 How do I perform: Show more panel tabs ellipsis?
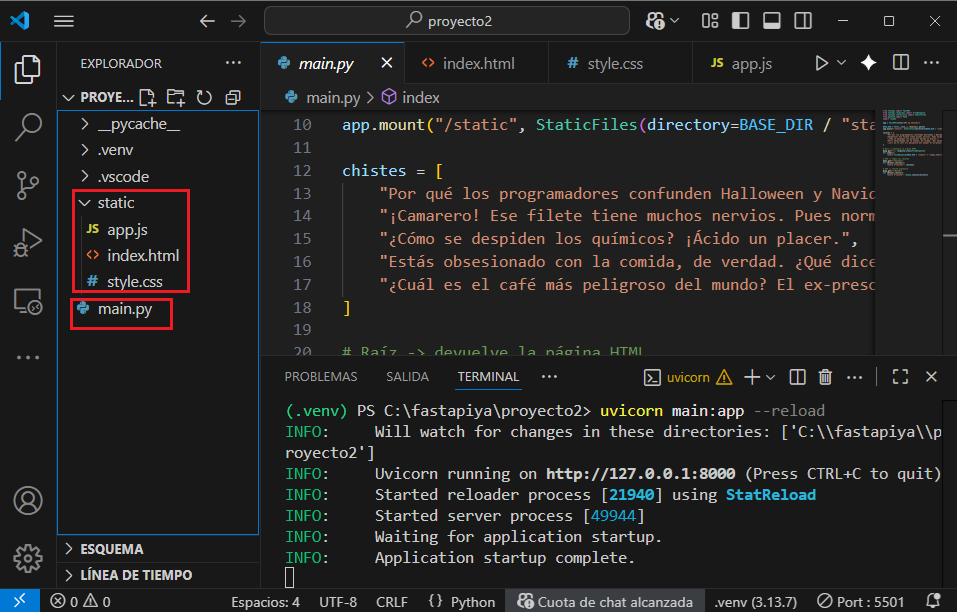coord(549,376)
